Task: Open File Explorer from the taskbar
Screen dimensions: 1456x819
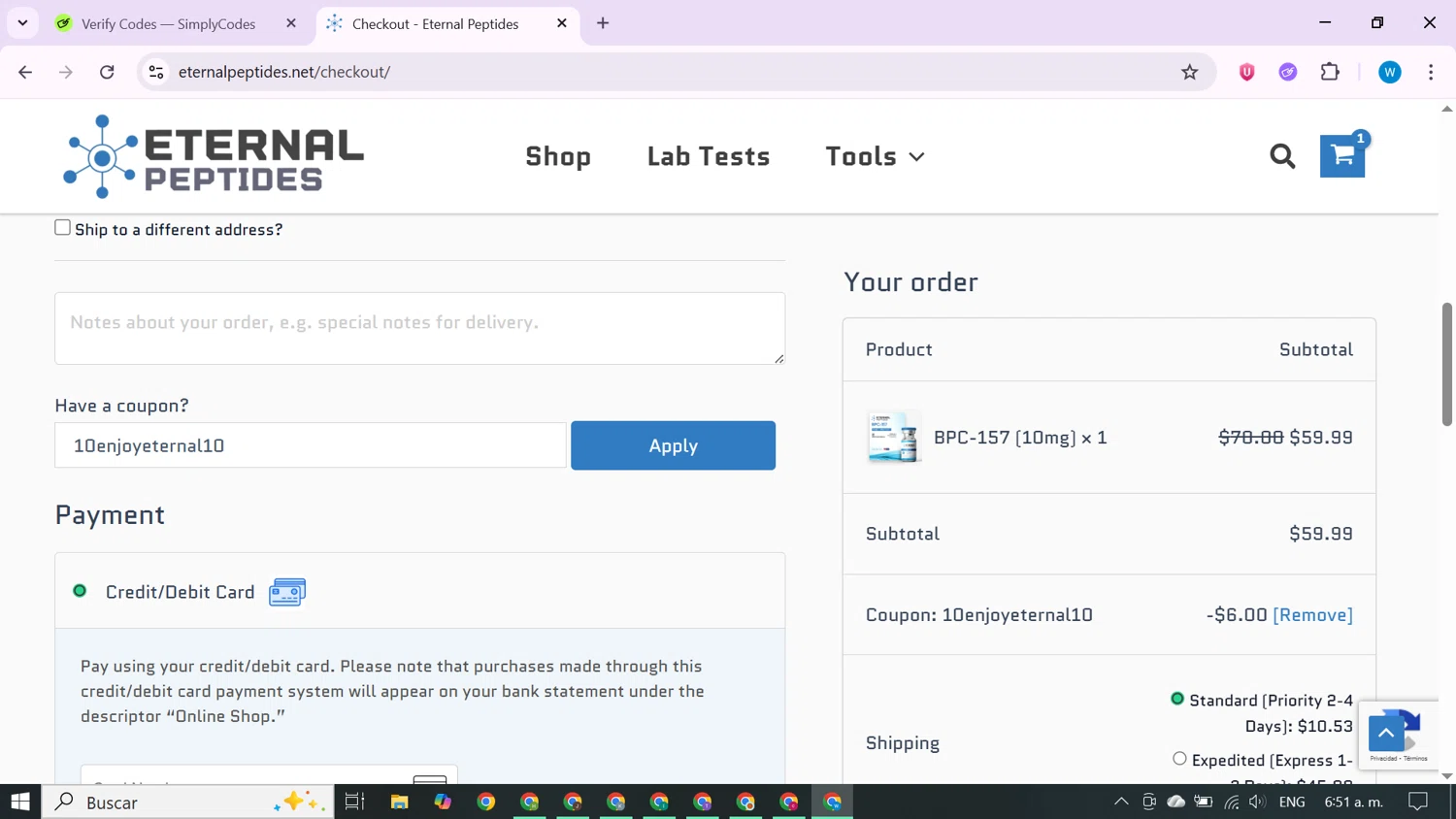Action: pos(399,802)
